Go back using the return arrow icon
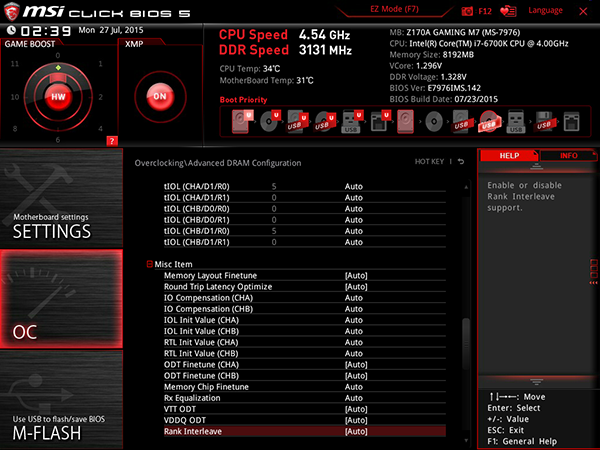 [x=461, y=162]
